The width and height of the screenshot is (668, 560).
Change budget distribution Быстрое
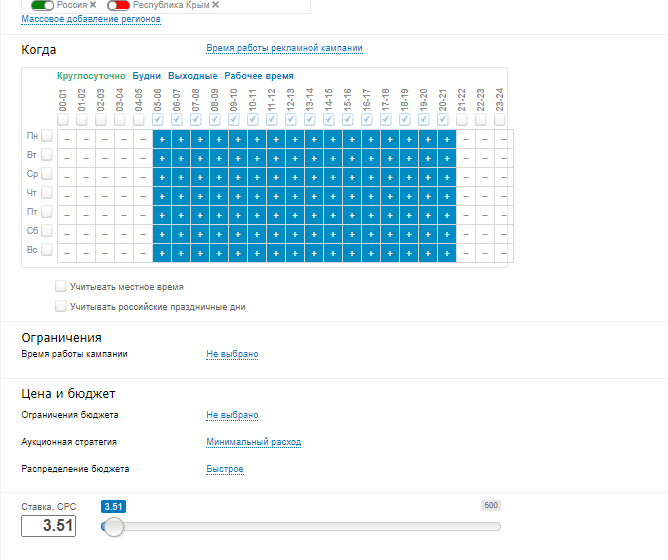[225, 469]
